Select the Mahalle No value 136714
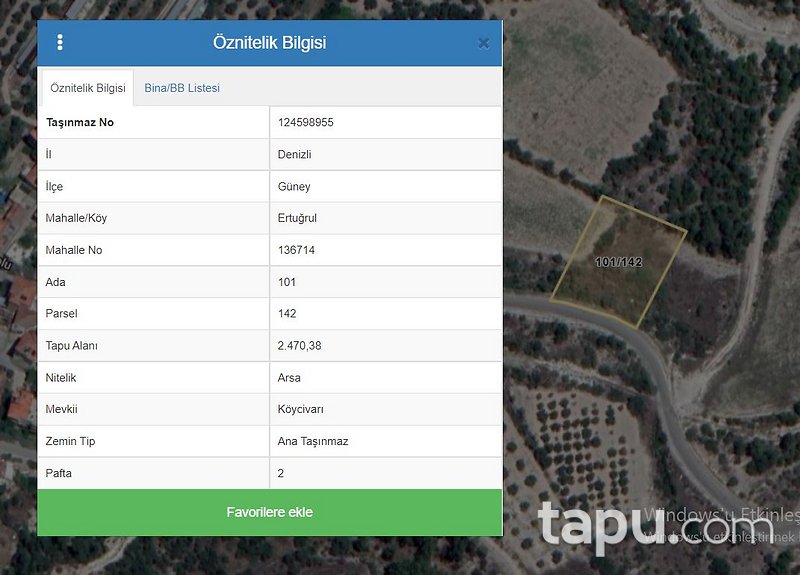This screenshot has height=575, width=800. [x=296, y=250]
